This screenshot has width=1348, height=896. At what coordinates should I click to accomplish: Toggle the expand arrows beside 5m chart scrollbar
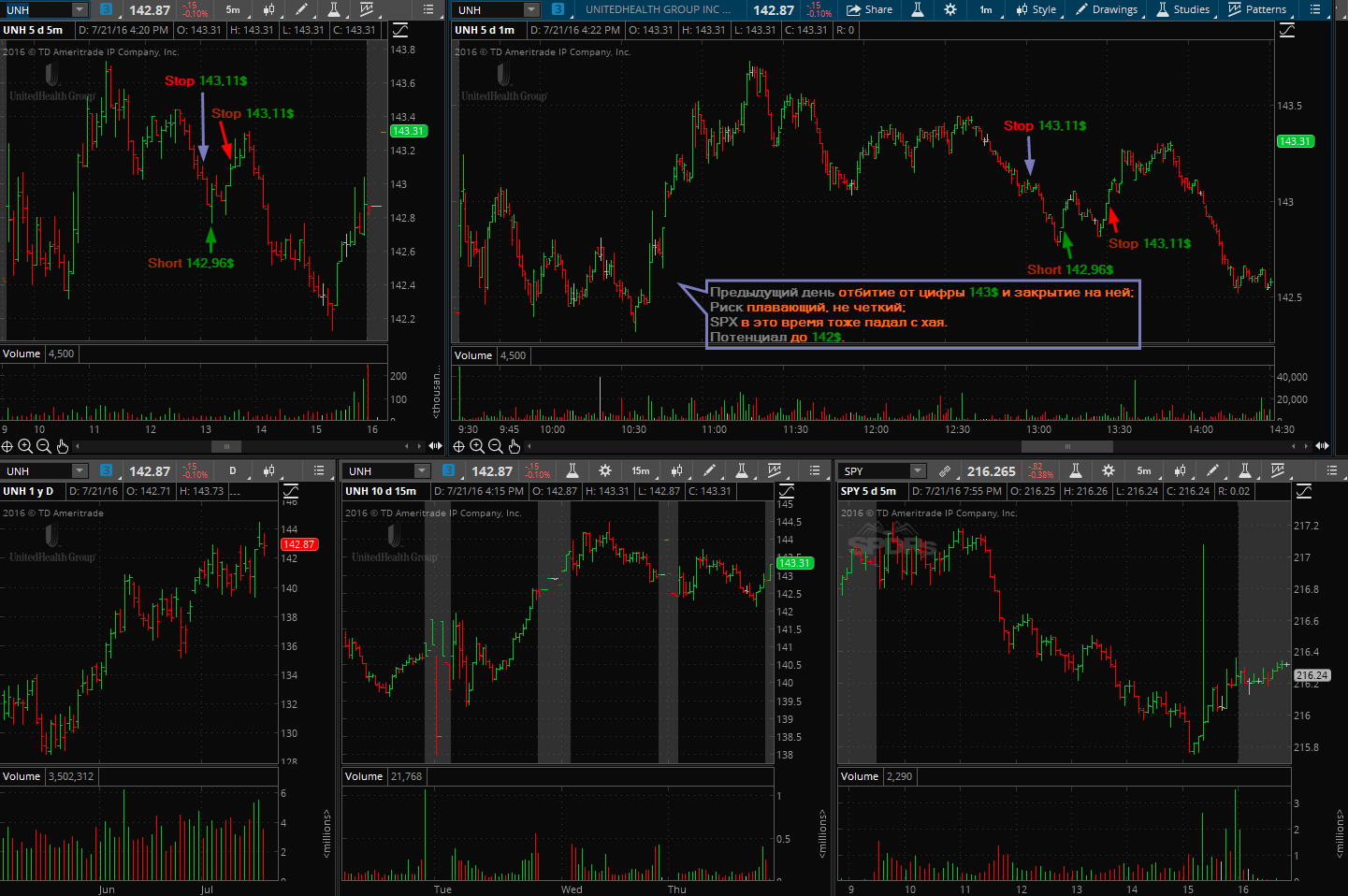[435, 446]
